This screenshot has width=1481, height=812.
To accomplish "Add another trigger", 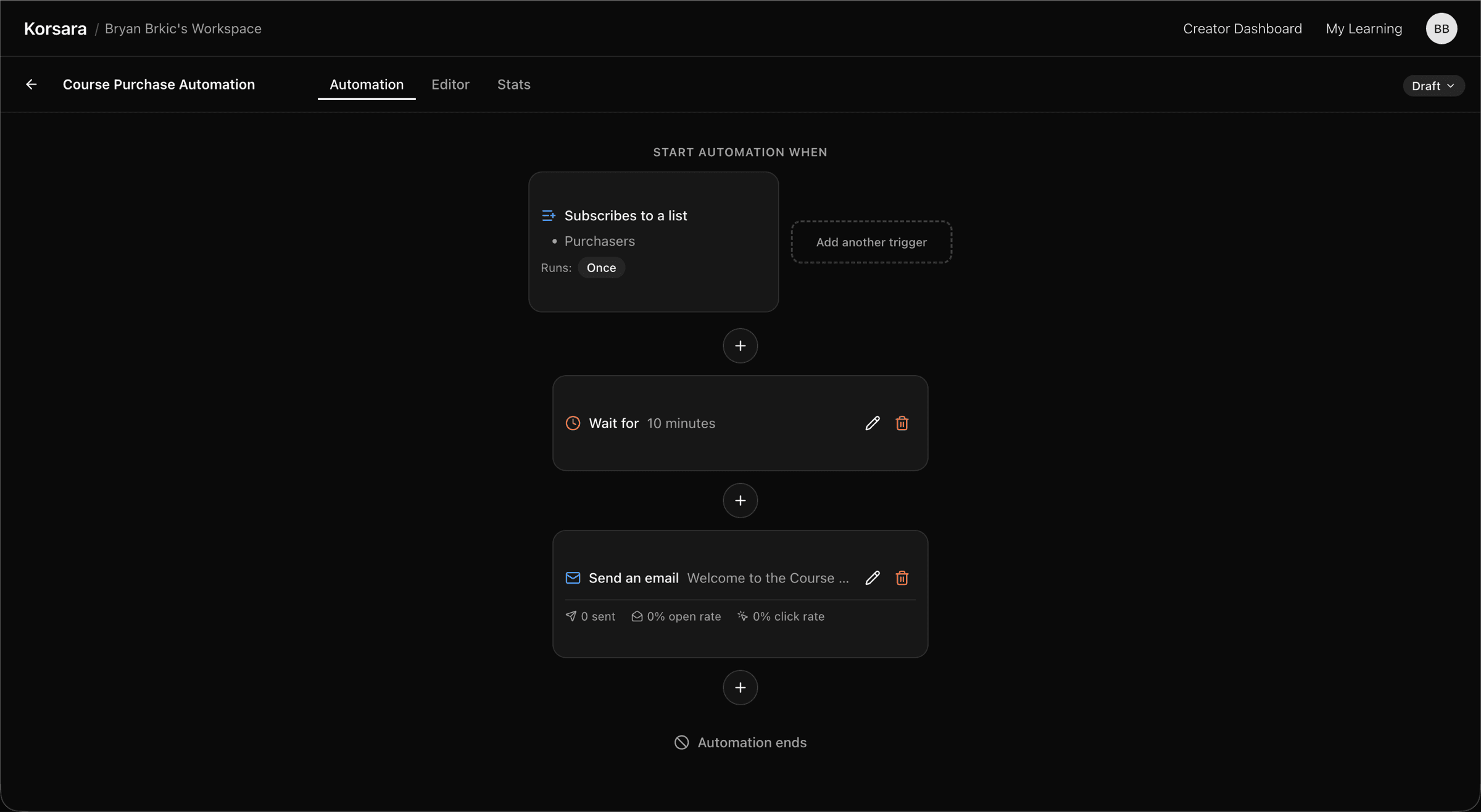I will (871, 242).
